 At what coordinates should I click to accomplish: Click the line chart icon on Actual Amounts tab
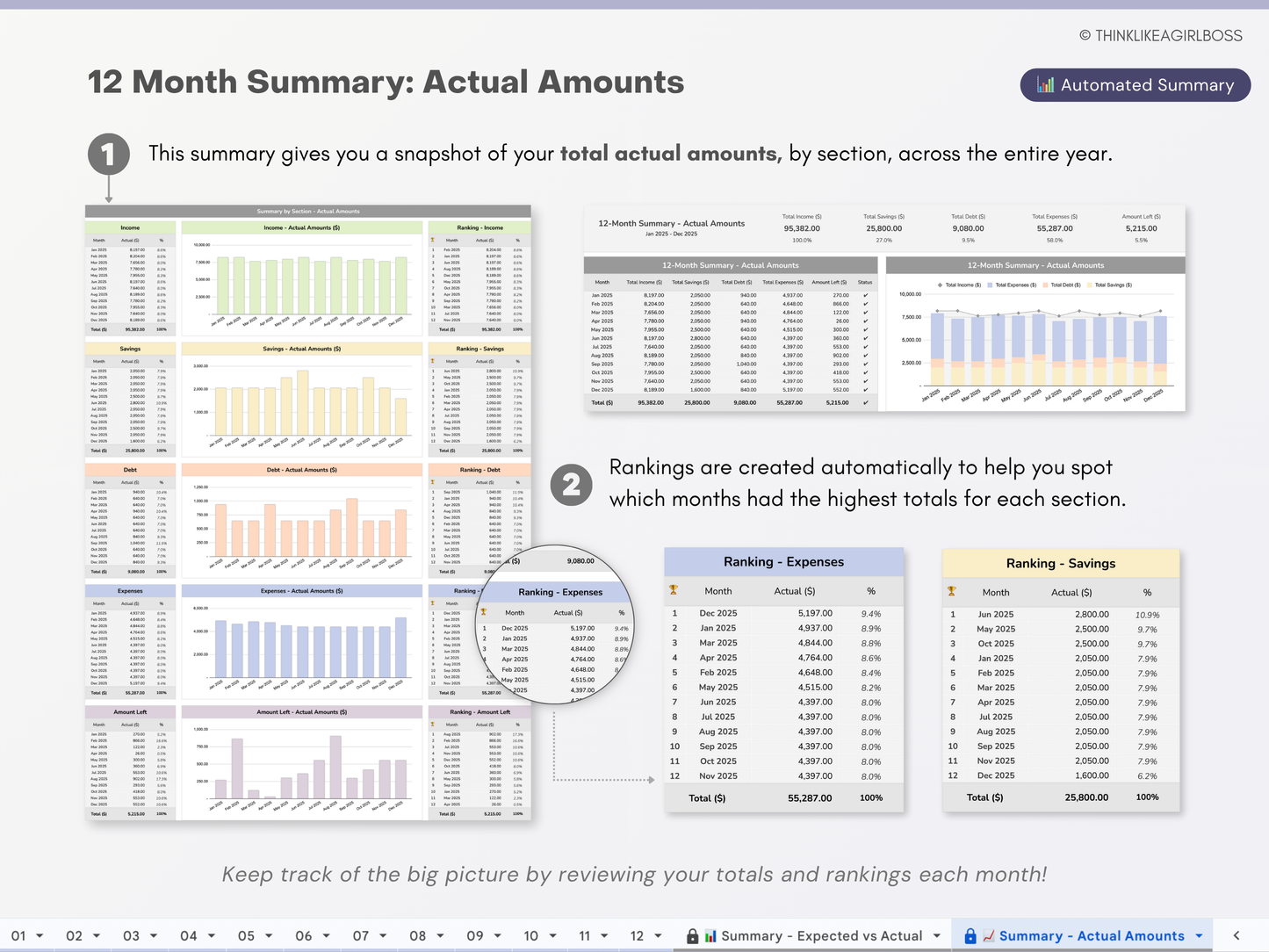988,936
